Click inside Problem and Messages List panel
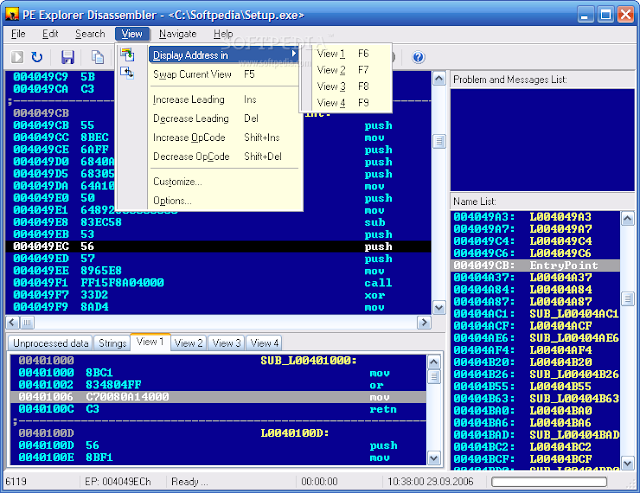Viewport: 640px width, 493px height. 542,140
